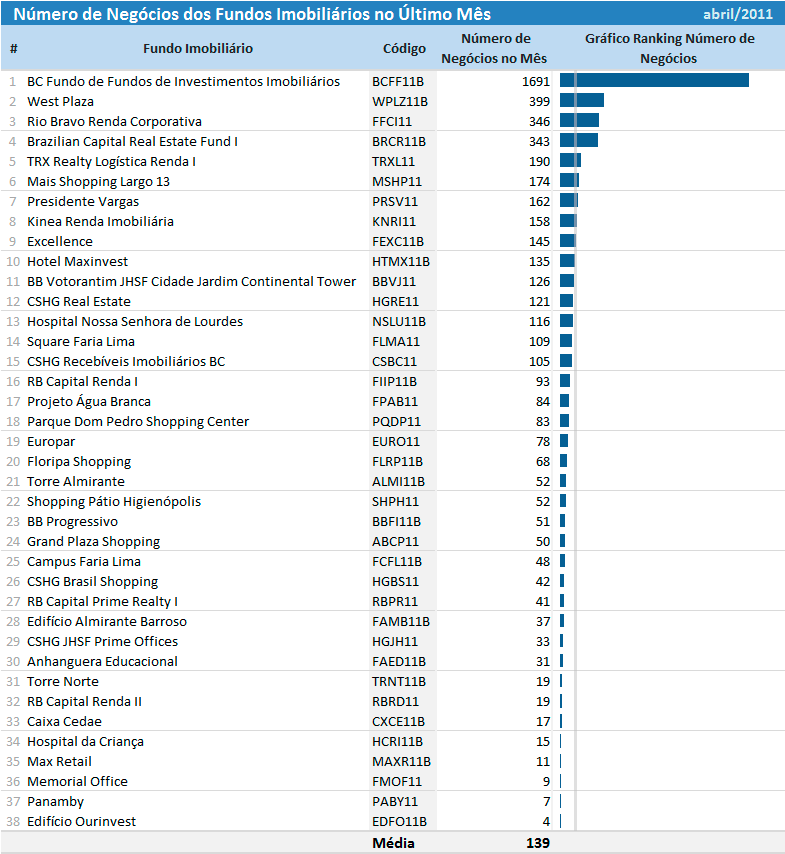
Task: Click the code MSHP11
Action: click(x=397, y=182)
